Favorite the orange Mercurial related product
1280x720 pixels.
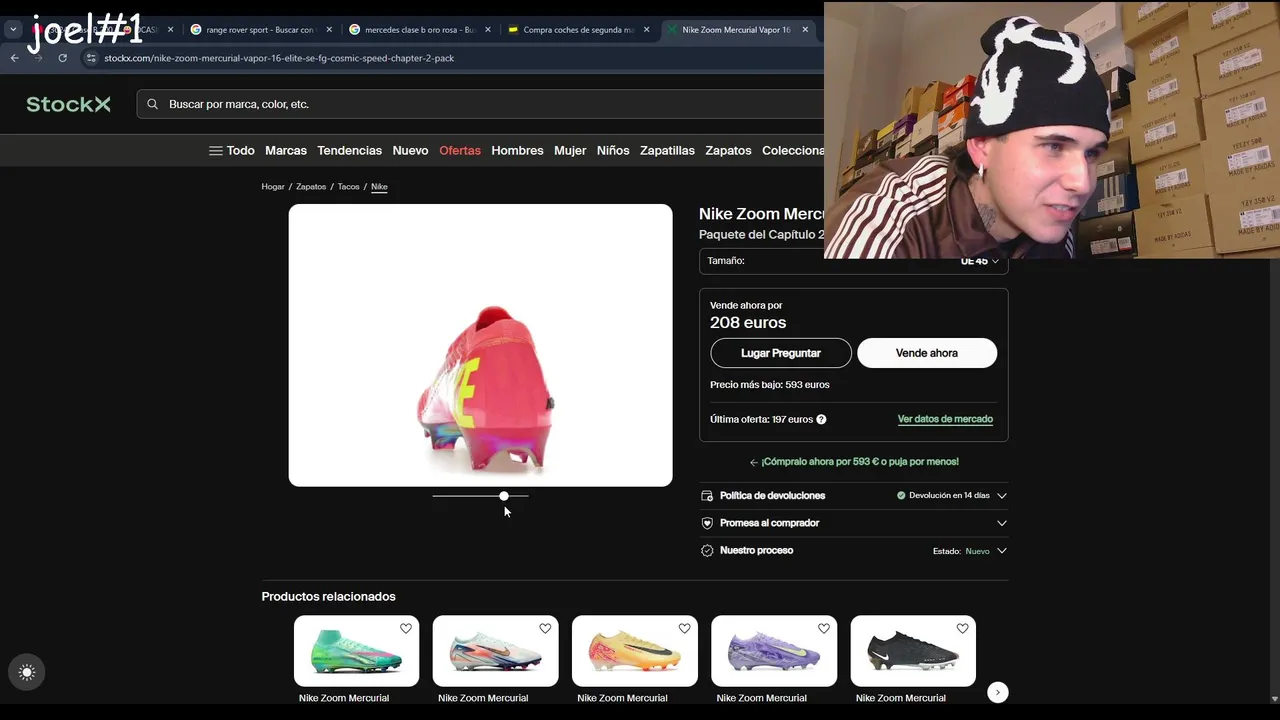[684, 629]
